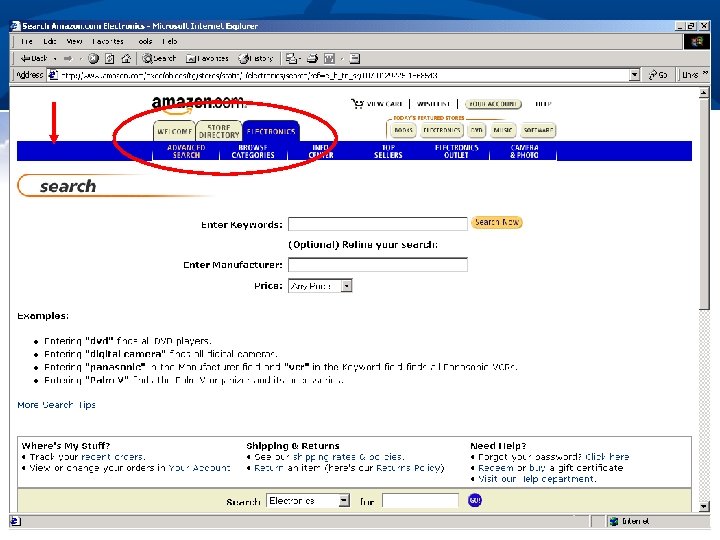Click Browse Categories in the blue bar
The image size is (720, 540).
point(253,151)
